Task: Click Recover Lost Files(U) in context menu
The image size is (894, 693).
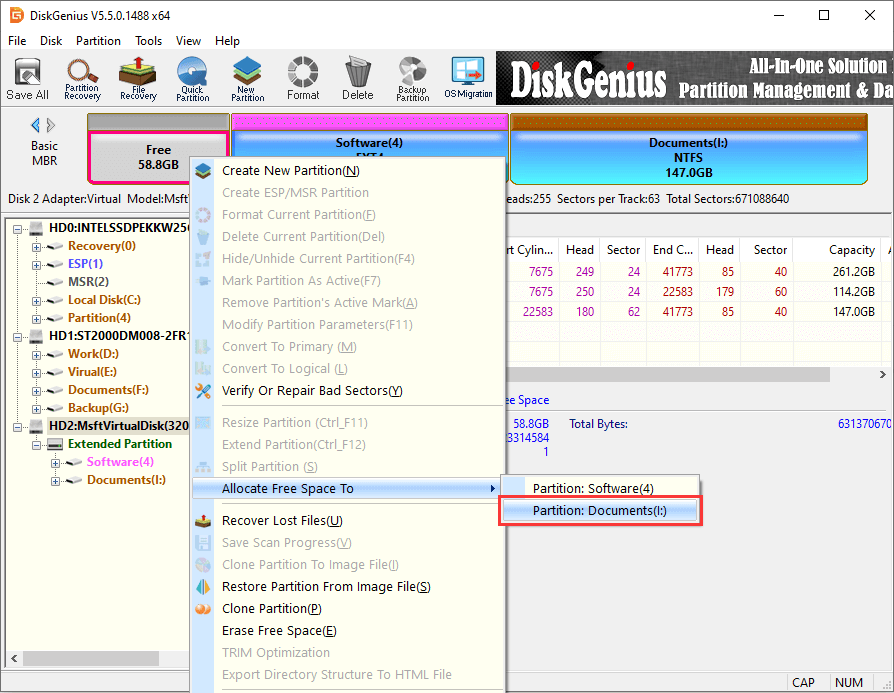Action: pos(281,521)
